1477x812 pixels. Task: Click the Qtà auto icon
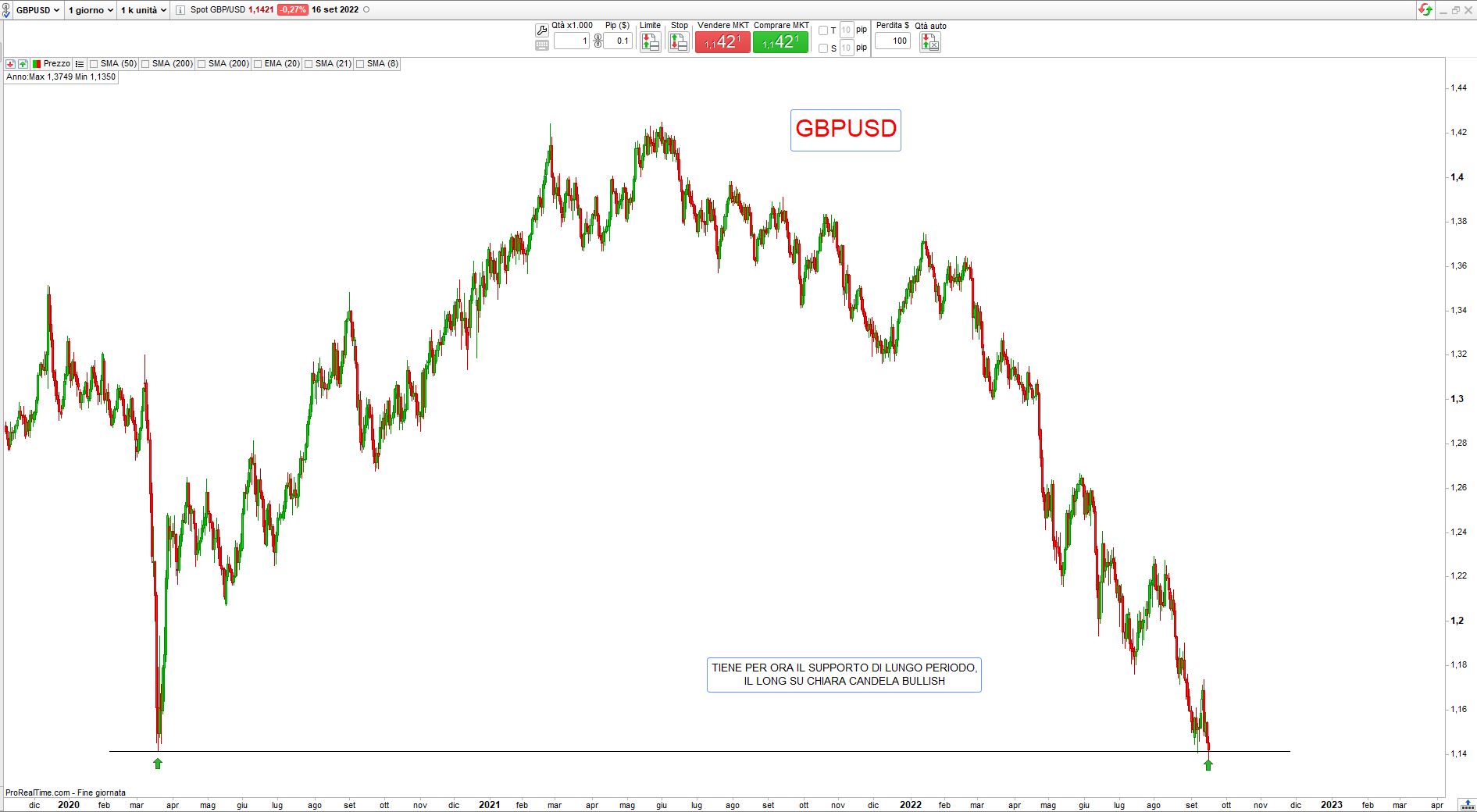pos(929,42)
